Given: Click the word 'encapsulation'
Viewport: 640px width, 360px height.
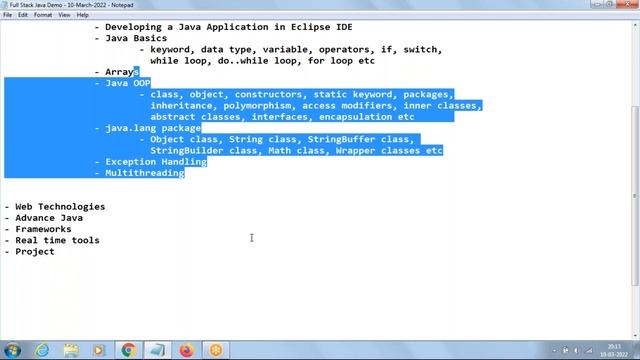Looking at the screenshot, I should [x=356, y=117].
